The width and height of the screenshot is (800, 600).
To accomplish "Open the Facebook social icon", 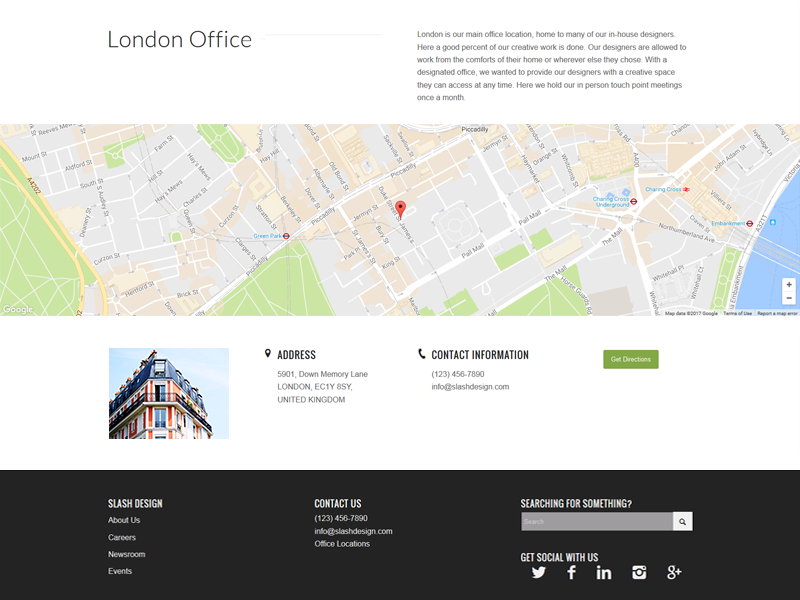I will click(571, 572).
